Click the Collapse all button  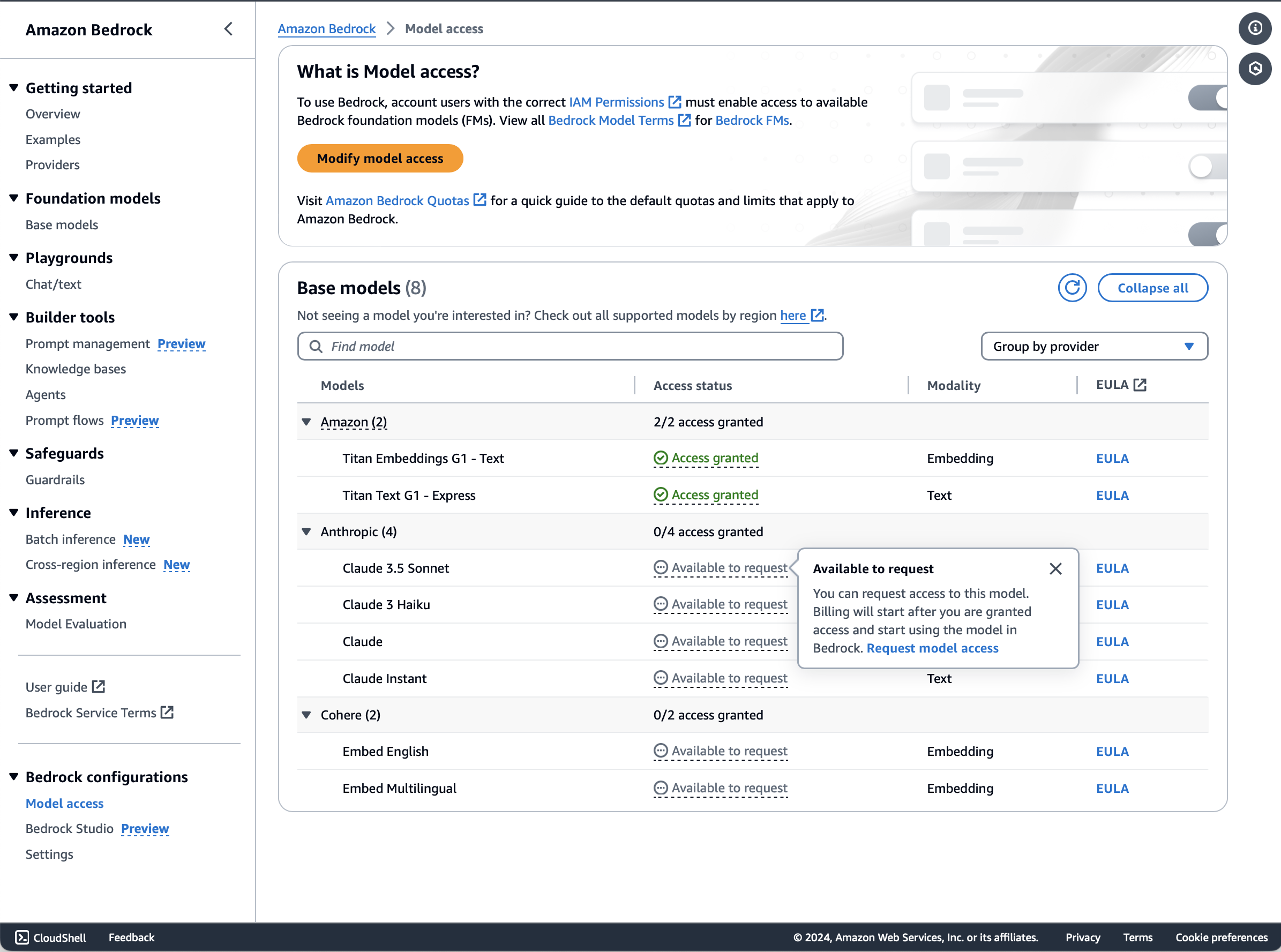[x=1152, y=288]
